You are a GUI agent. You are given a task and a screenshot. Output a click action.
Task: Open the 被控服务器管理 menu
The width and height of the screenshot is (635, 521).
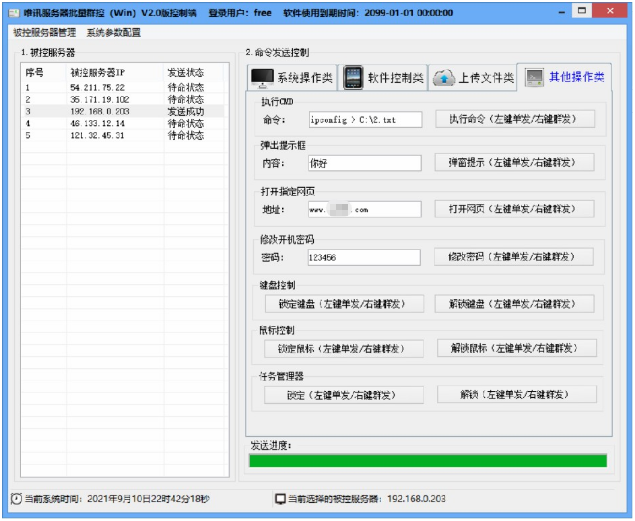point(44,32)
